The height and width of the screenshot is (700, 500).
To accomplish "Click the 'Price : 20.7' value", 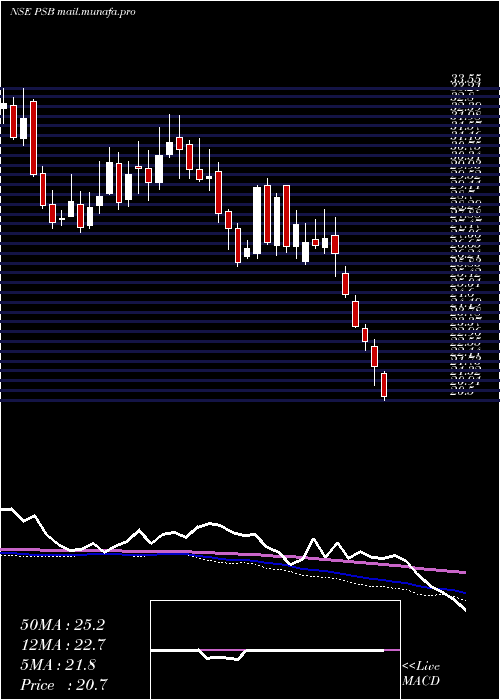I will click(x=64, y=685).
